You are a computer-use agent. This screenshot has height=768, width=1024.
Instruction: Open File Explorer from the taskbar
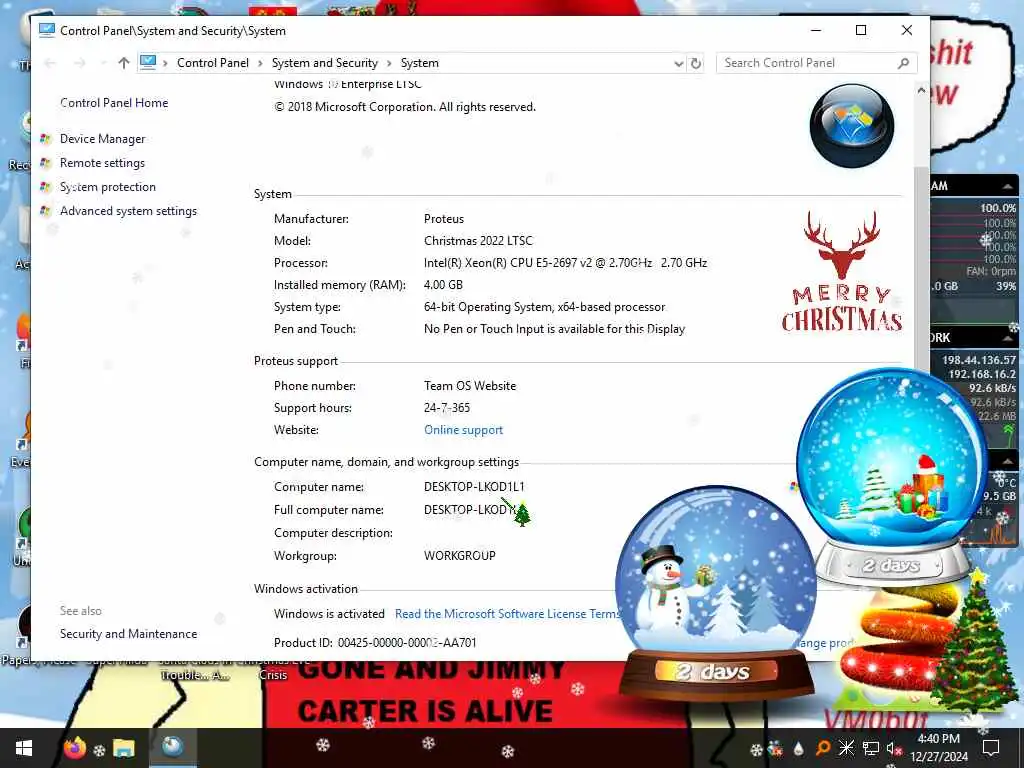pyautogui.click(x=123, y=748)
